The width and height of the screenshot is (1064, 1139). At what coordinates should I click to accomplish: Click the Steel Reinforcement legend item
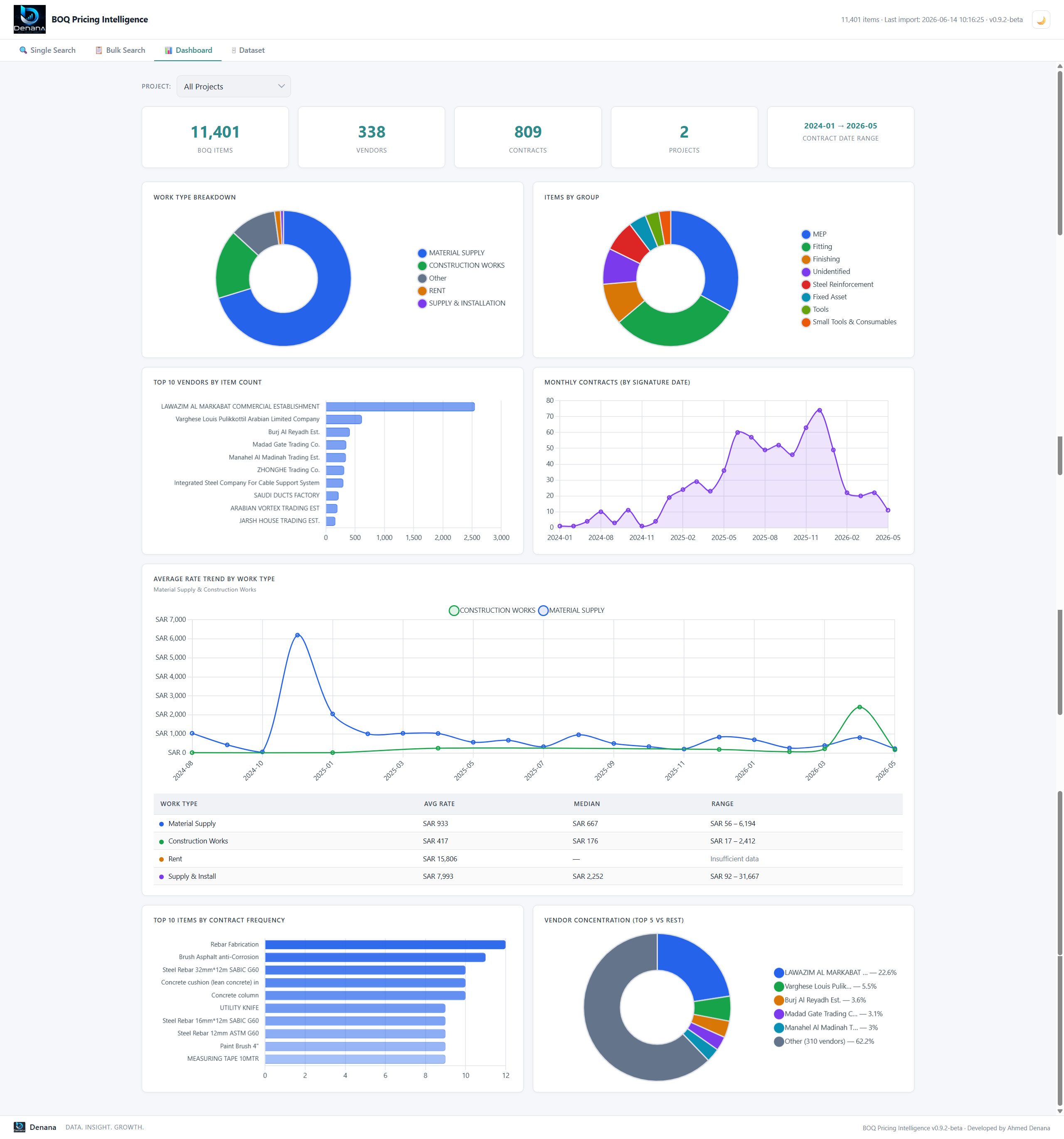click(x=837, y=284)
